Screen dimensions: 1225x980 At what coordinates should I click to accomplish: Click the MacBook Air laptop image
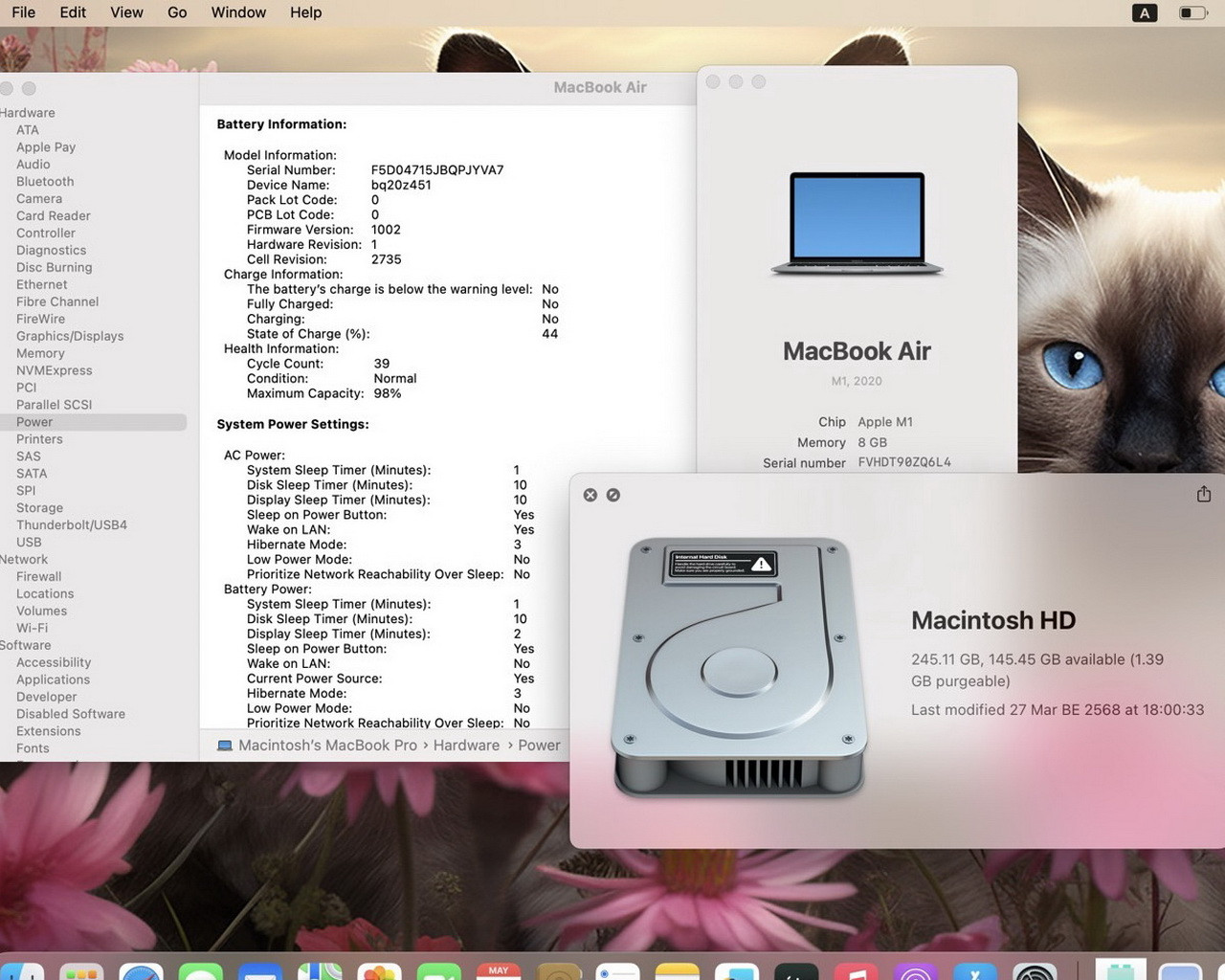pyautogui.click(x=857, y=224)
